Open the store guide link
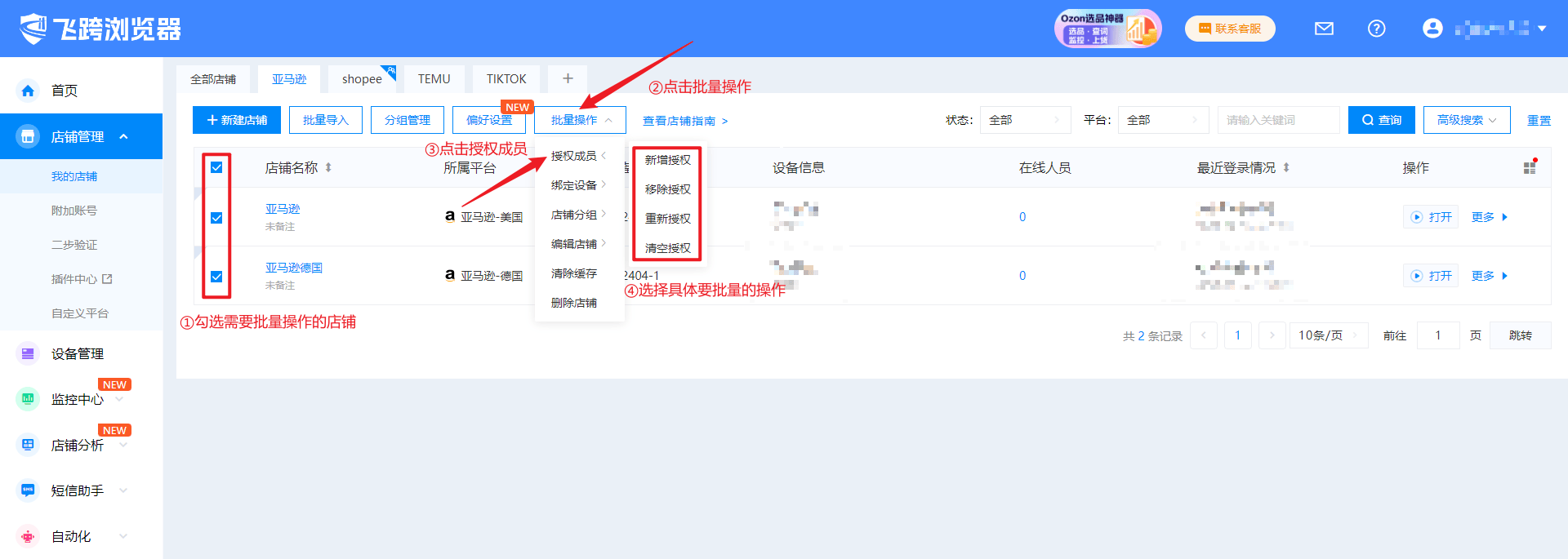 pyautogui.click(x=684, y=121)
